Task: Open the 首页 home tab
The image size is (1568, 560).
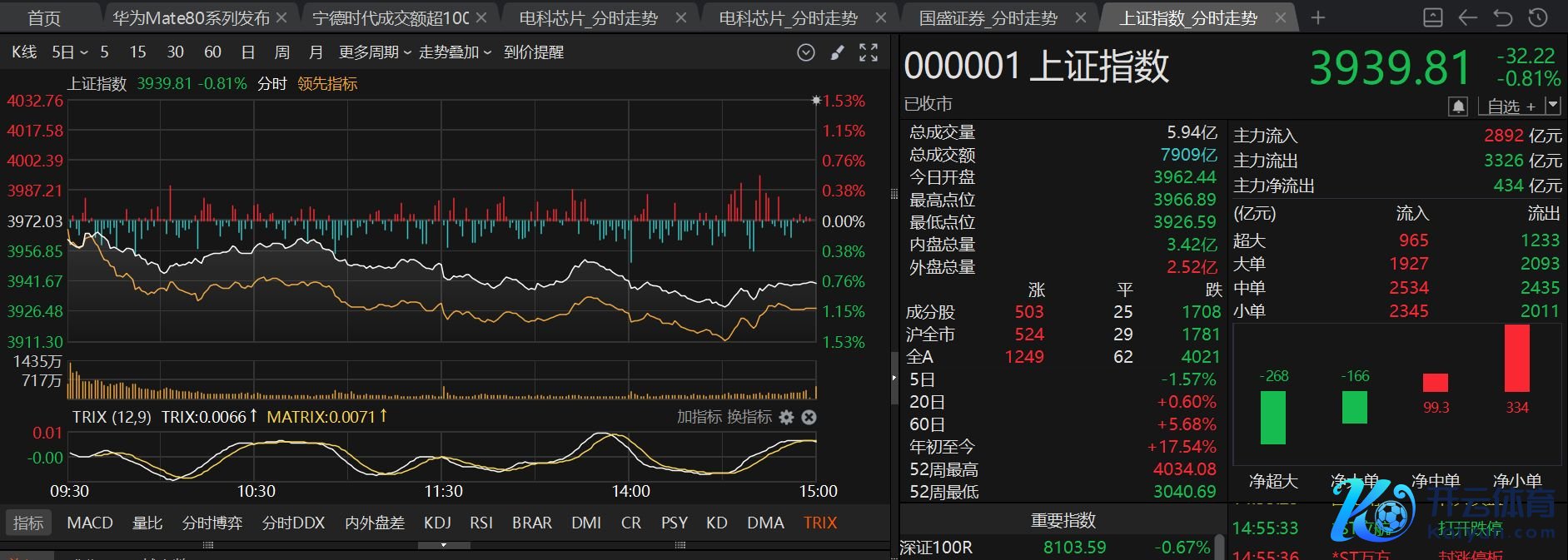Action: [44, 17]
